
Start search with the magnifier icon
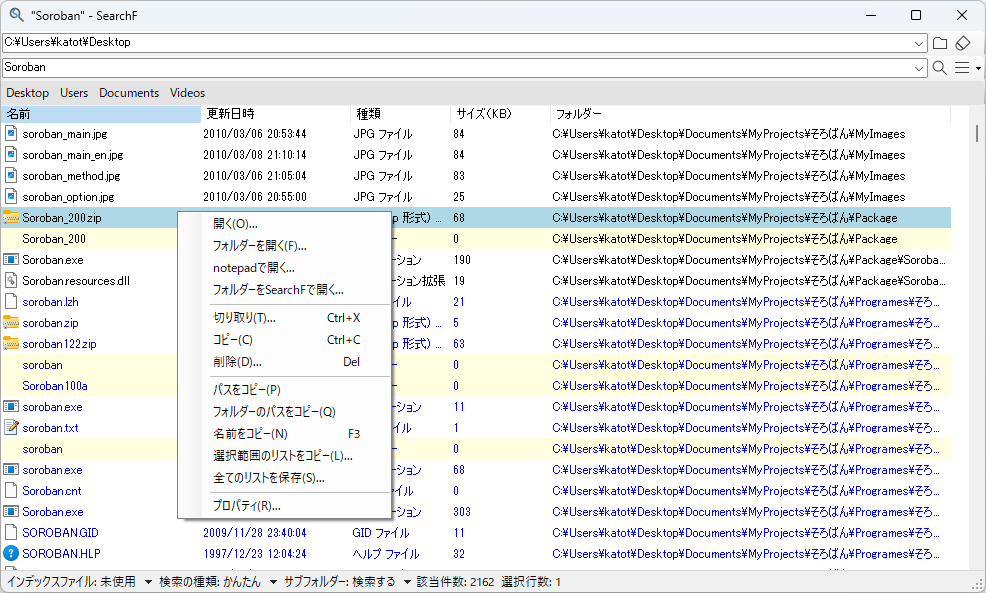click(940, 67)
